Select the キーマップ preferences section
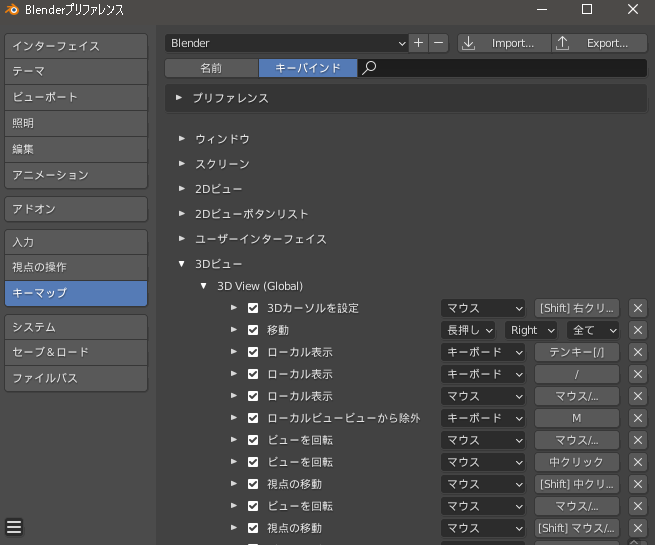The image size is (655, 545). coord(76,293)
